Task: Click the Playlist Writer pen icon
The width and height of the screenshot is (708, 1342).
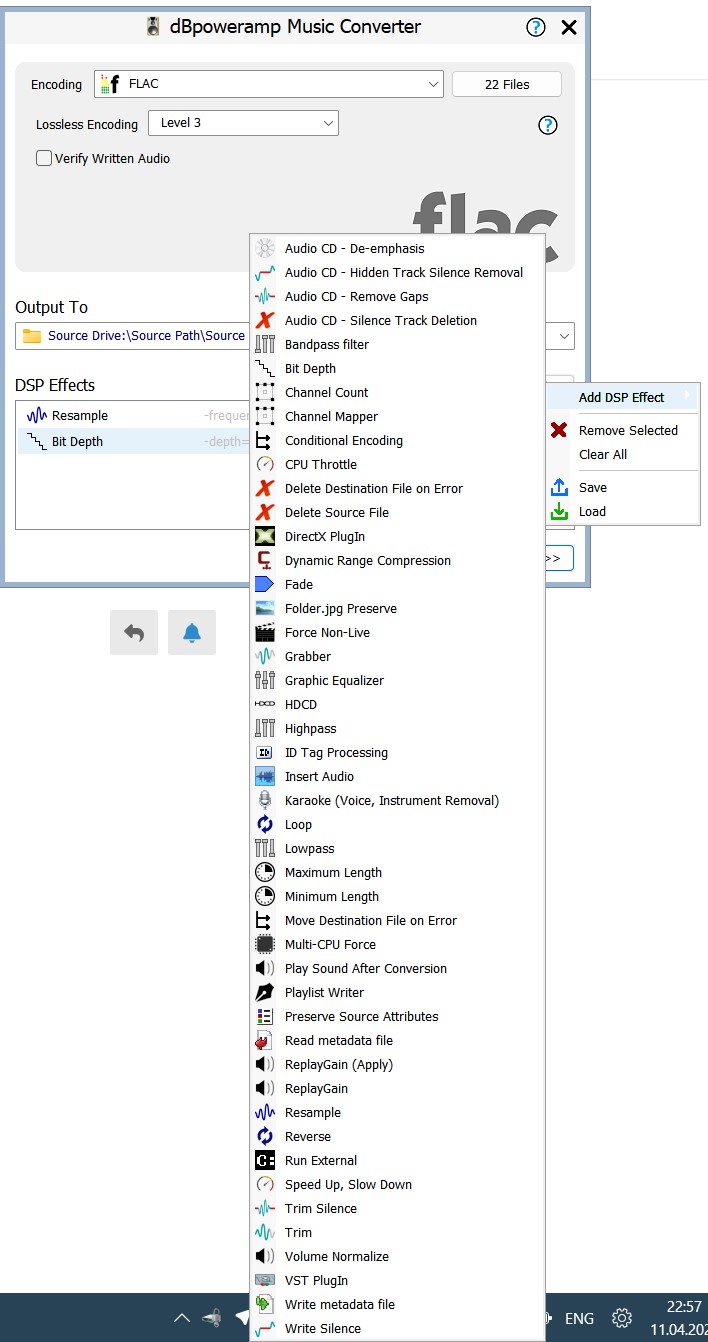Action: click(265, 992)
